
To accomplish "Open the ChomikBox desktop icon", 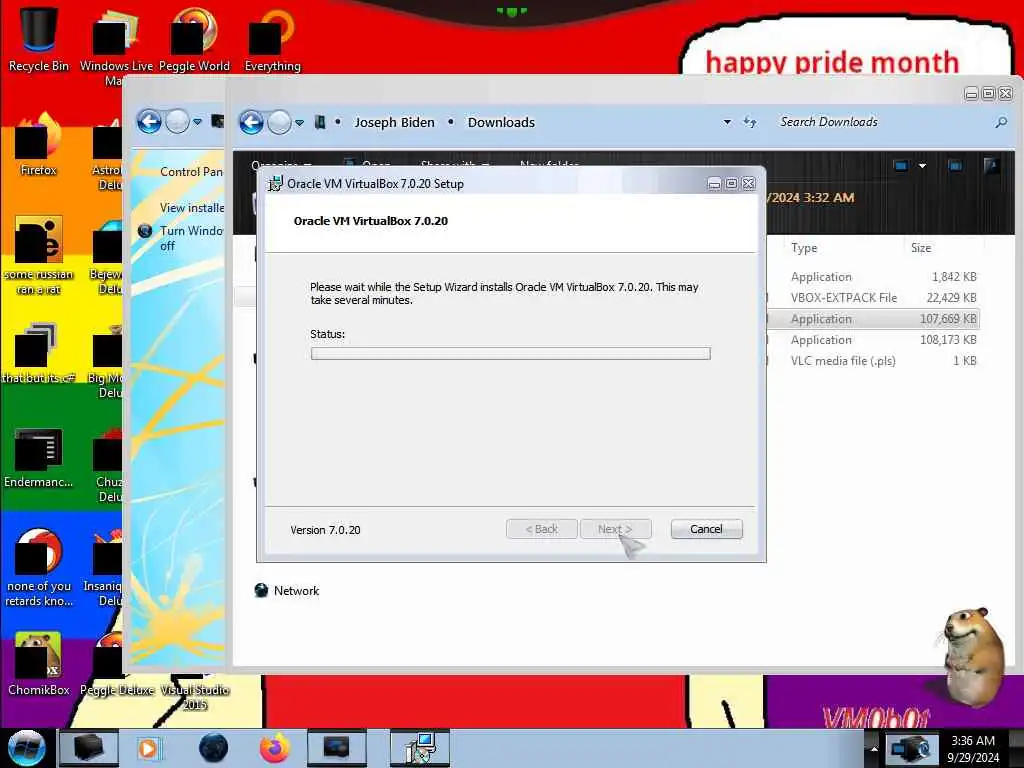I will 38,664.
